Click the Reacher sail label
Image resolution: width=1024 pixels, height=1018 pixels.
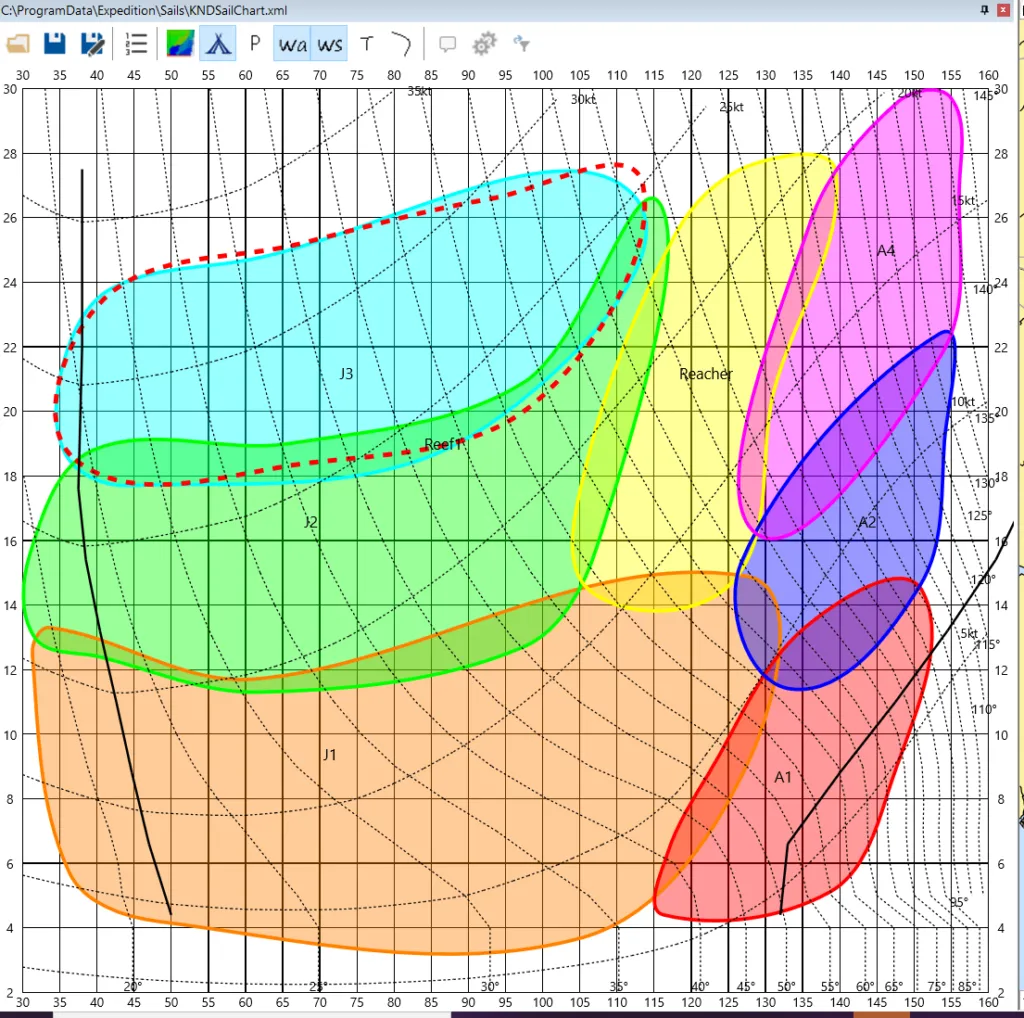705,374
